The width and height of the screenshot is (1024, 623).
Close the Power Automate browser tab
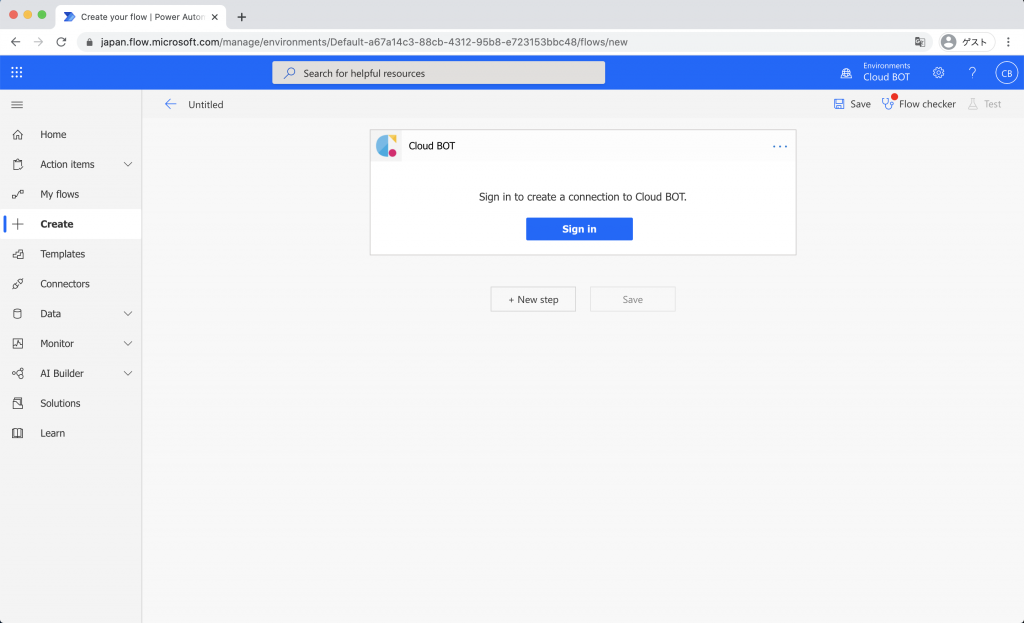point(215,17)
